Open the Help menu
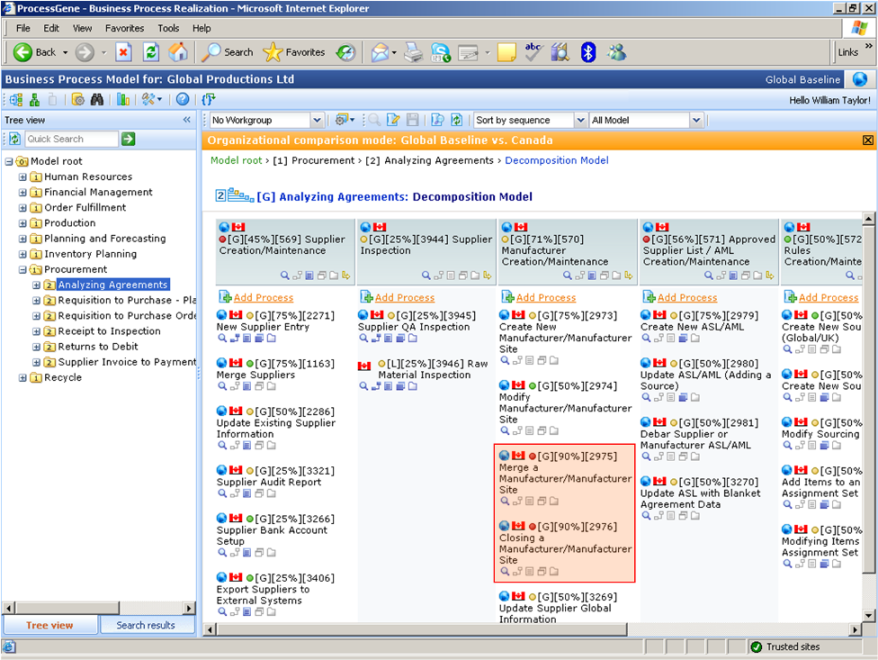The height and width of the screenshot is (660, 878). [202, 28]
